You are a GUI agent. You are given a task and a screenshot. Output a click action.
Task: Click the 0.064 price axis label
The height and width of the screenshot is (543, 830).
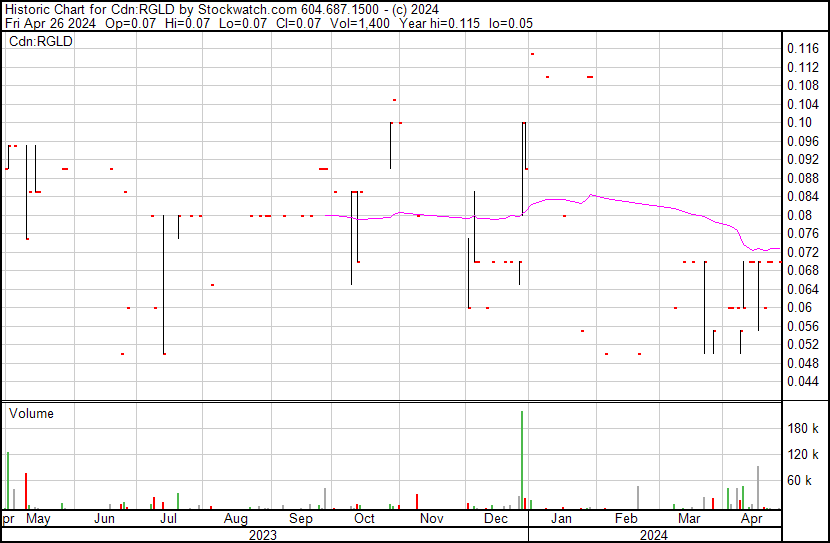tap(803, 289)
